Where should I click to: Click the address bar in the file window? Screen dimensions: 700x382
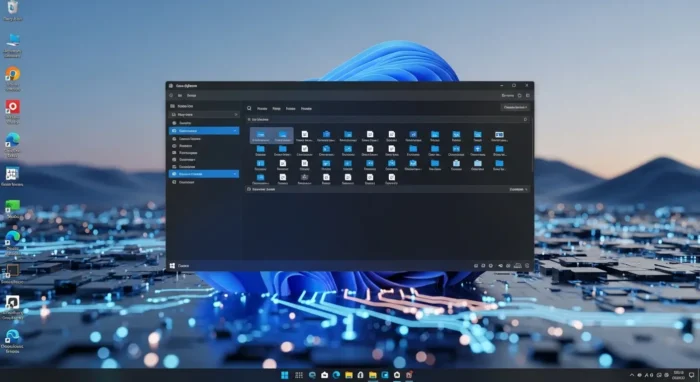click(388, 120)
